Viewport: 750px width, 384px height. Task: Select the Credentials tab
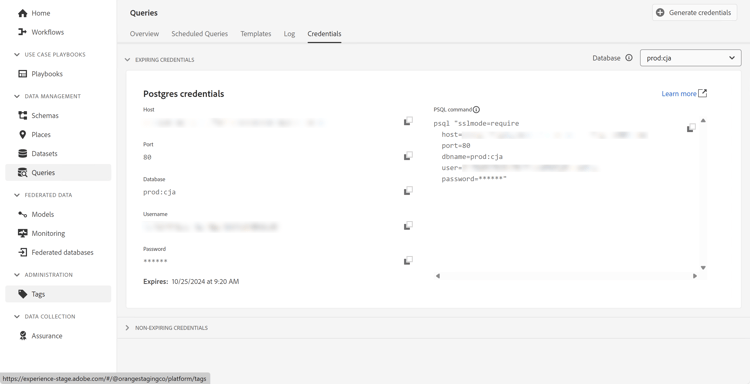(324, 33)
